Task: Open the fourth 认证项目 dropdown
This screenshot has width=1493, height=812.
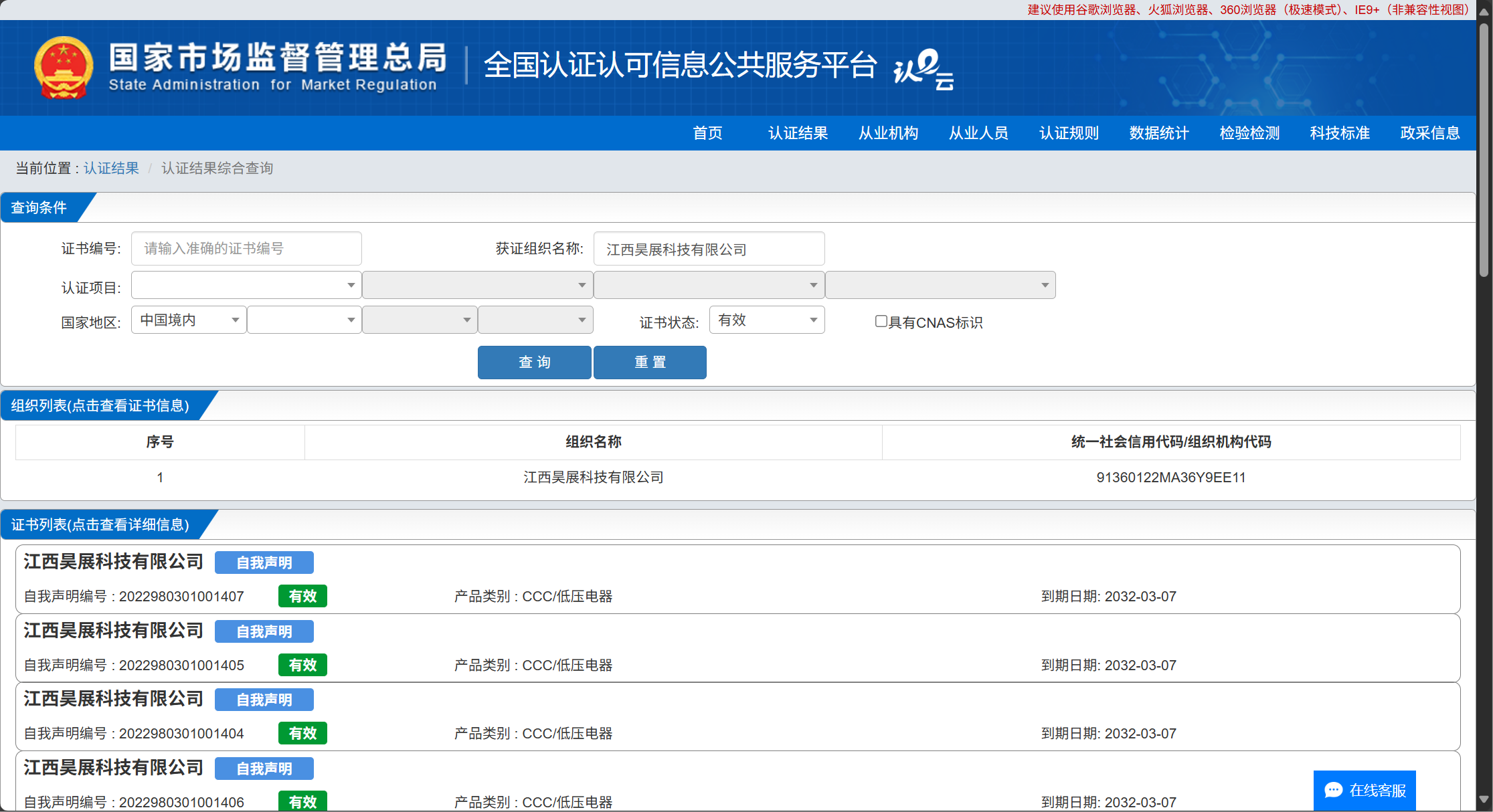Action: click(941, 285)
